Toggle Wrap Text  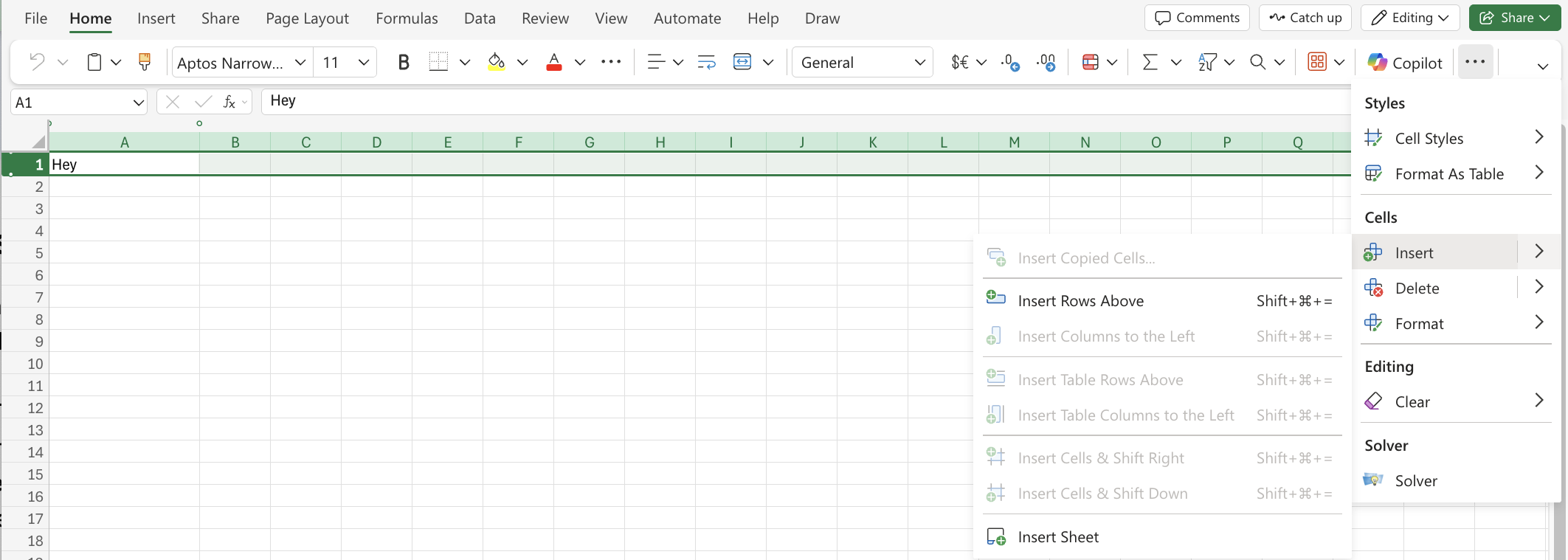coord(706,62)
